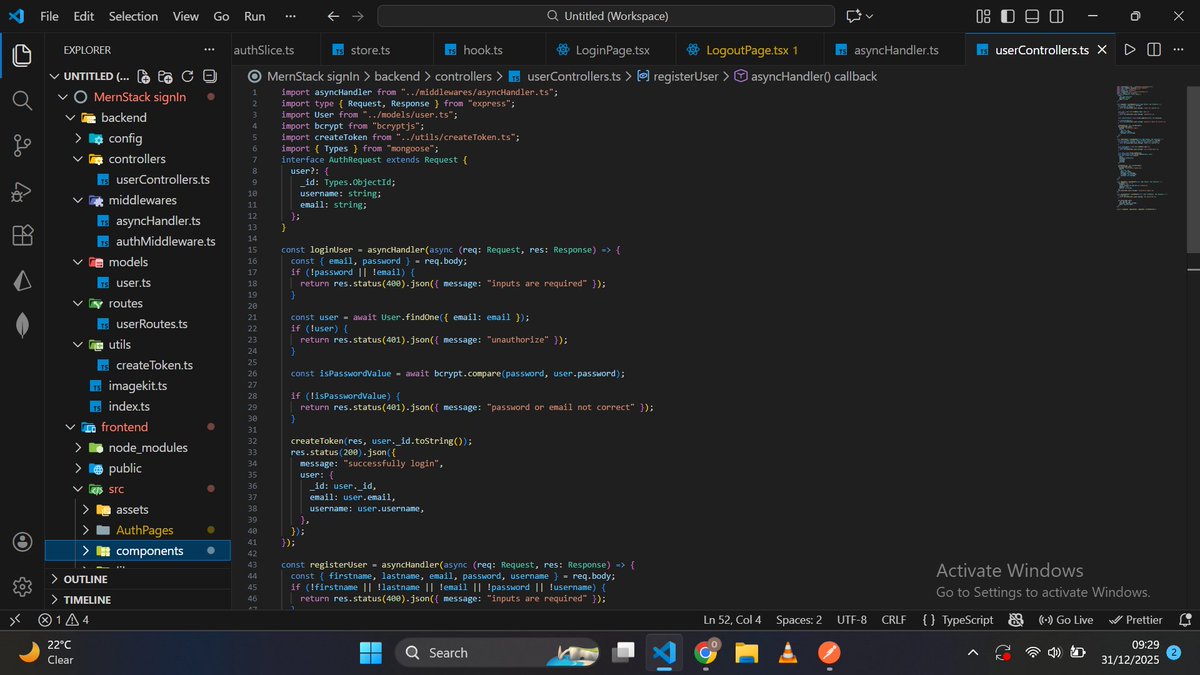This screenshot has height=675, width=1200.
Task: Collapse the controllers folder
Action: [x=79, y=159]
